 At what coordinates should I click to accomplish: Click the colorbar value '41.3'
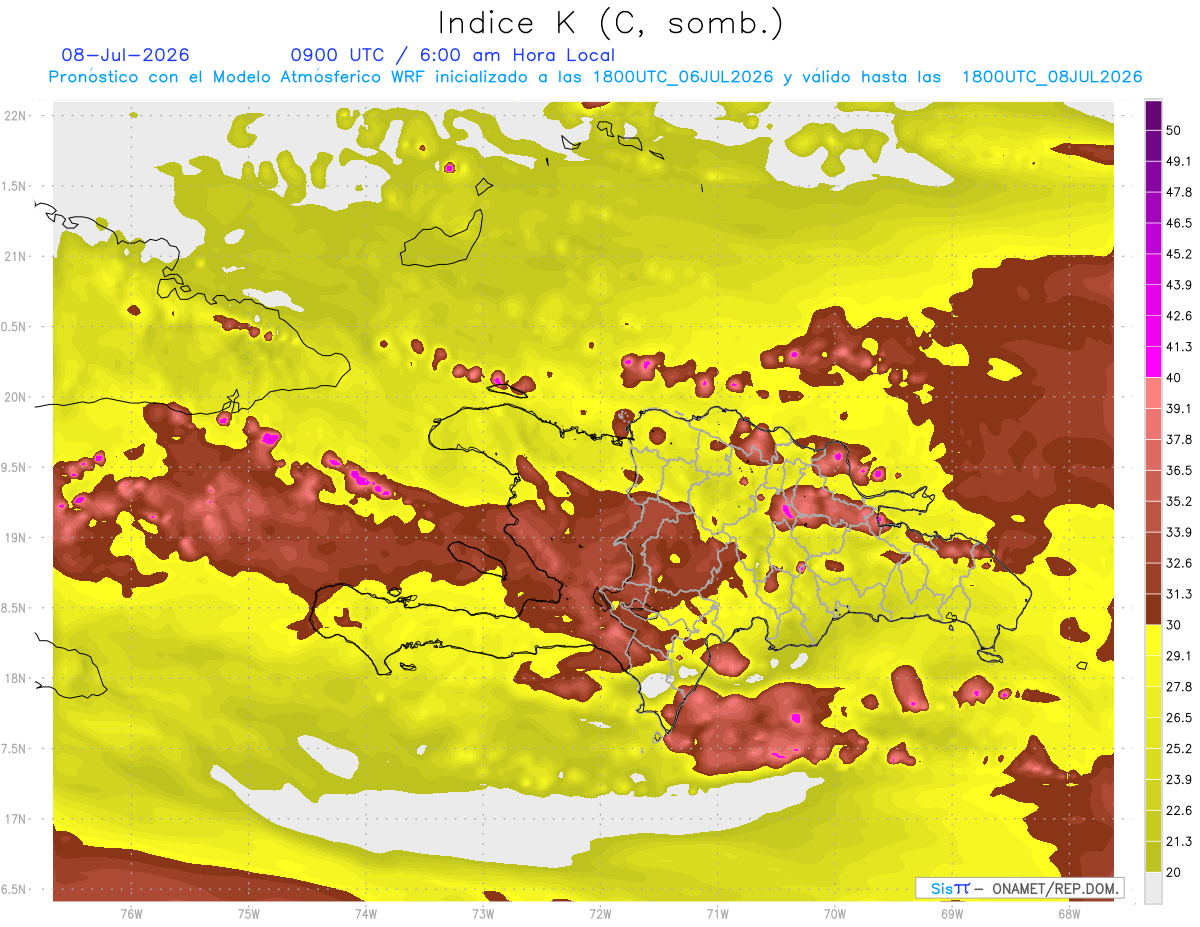point(1179,347)
